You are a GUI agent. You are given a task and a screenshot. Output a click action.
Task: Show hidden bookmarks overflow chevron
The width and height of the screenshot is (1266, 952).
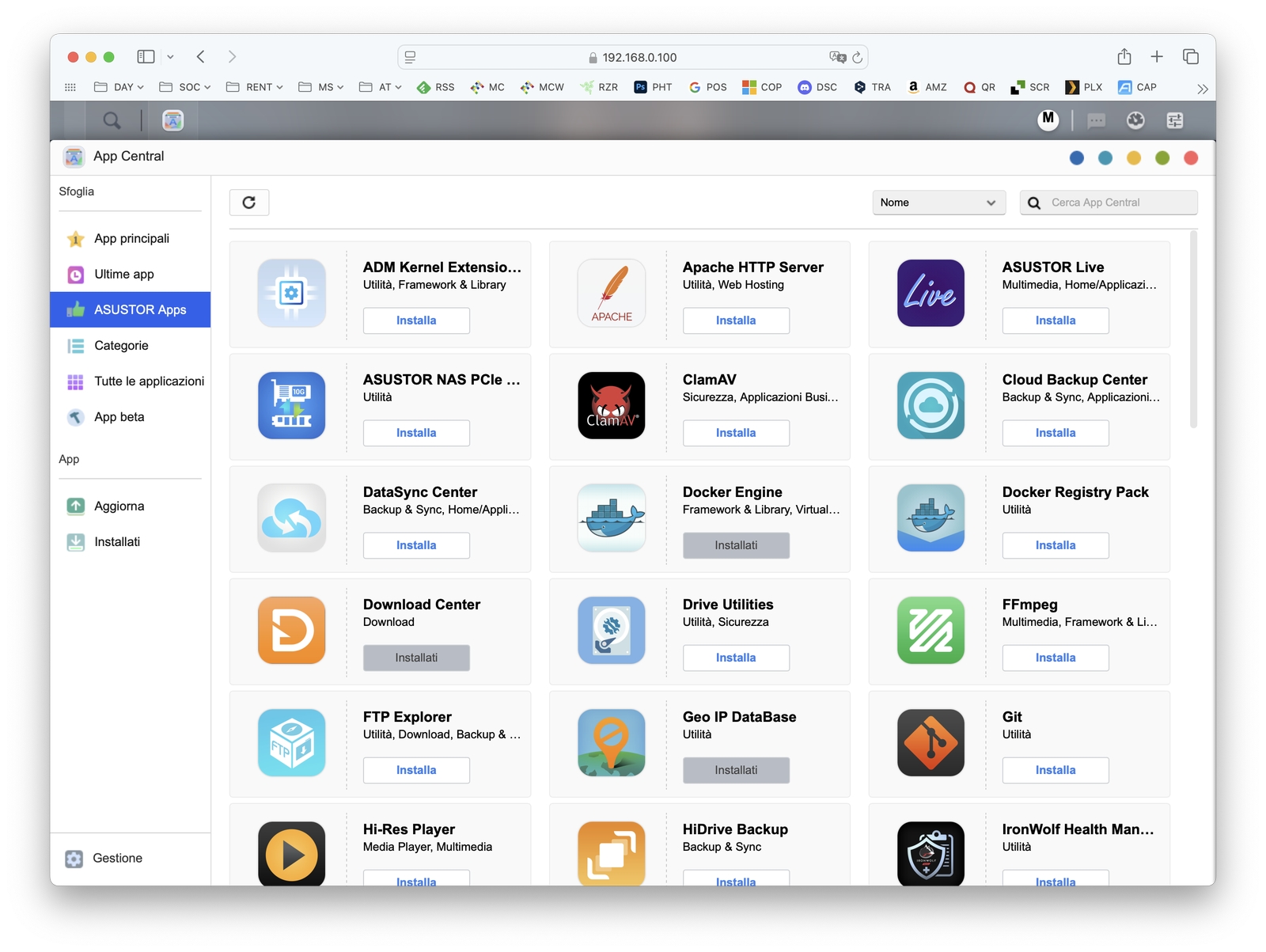[x=1203, y=89]
